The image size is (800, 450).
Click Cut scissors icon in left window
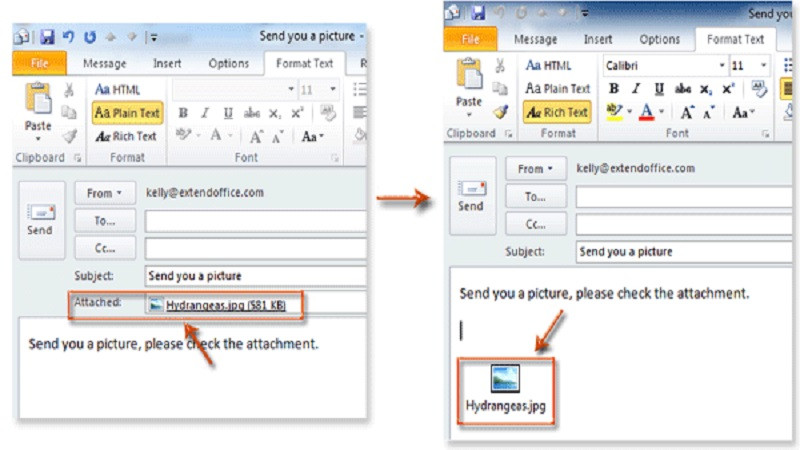pyautogui.click(x=69, y=90)
